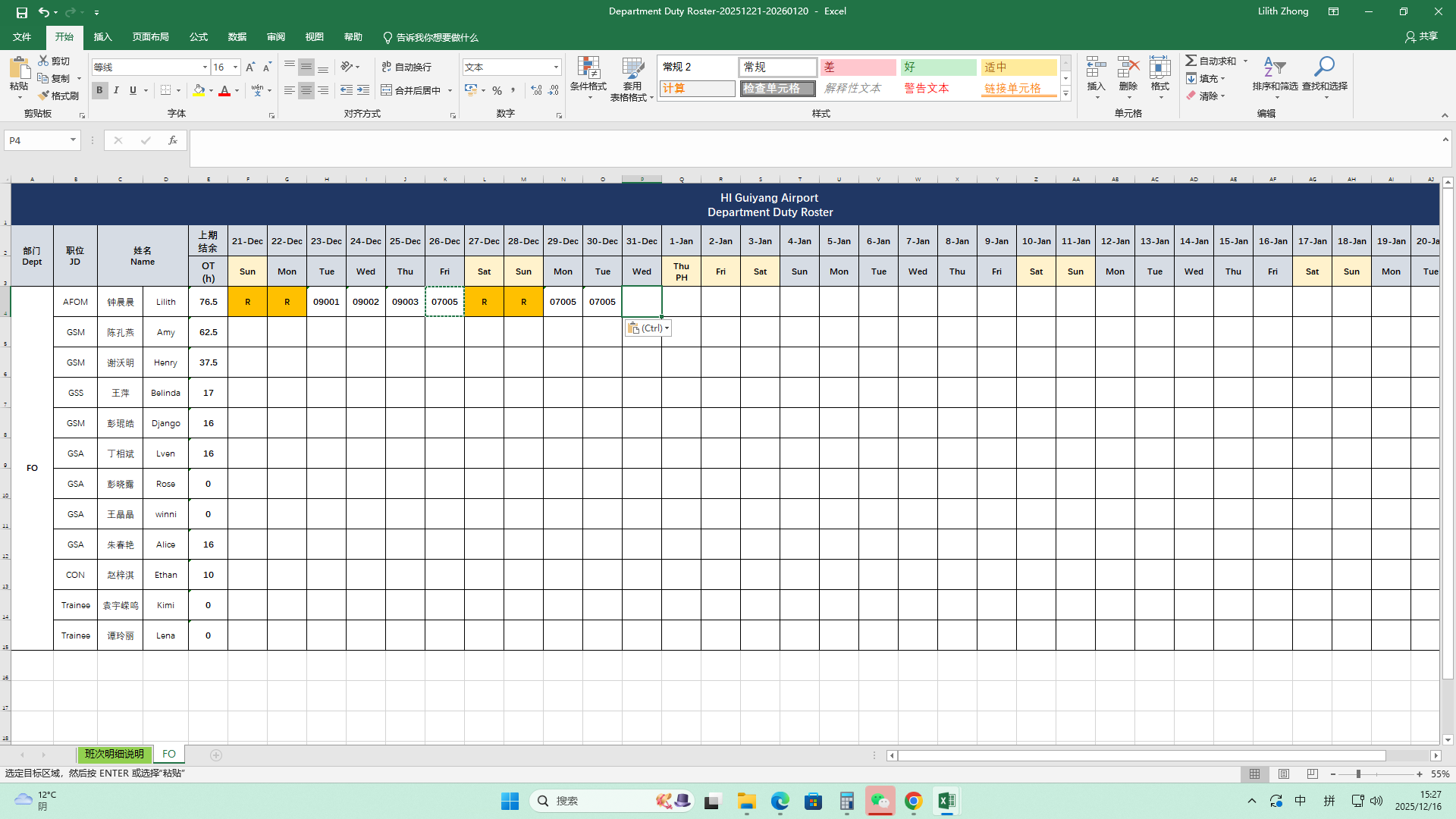
Task: Click the AutoSum sigma icon
Action: 1191,61
